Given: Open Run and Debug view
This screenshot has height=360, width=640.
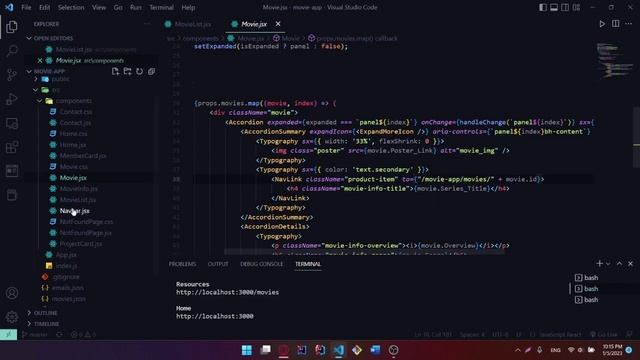Looking at the screenshot, I should pos(12,99).
